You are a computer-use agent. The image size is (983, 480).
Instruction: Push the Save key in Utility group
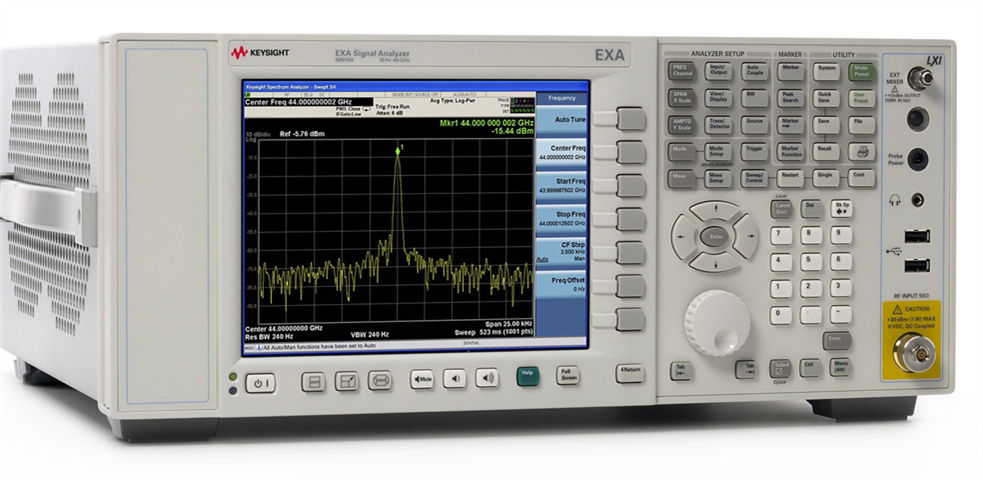pyautogui.click(x=826, y=125)
